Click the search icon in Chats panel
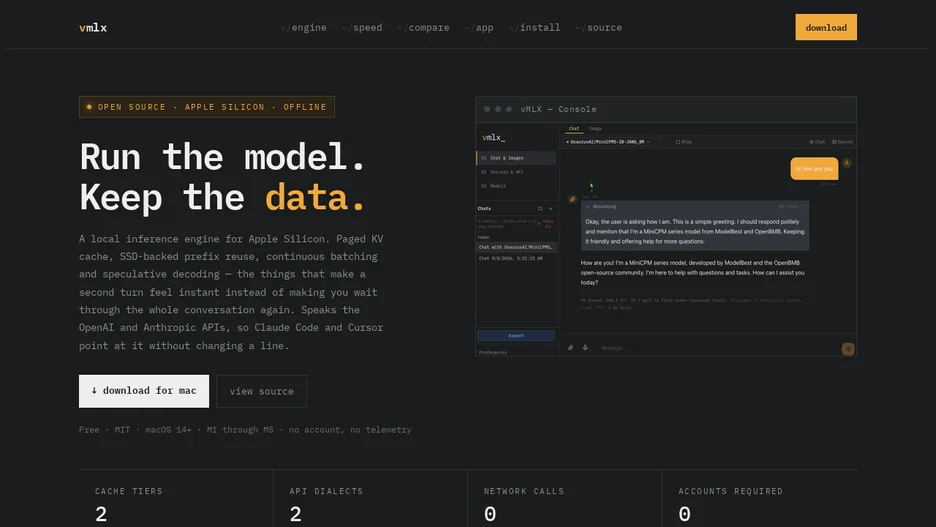936x527 pixels. [540, 209]
